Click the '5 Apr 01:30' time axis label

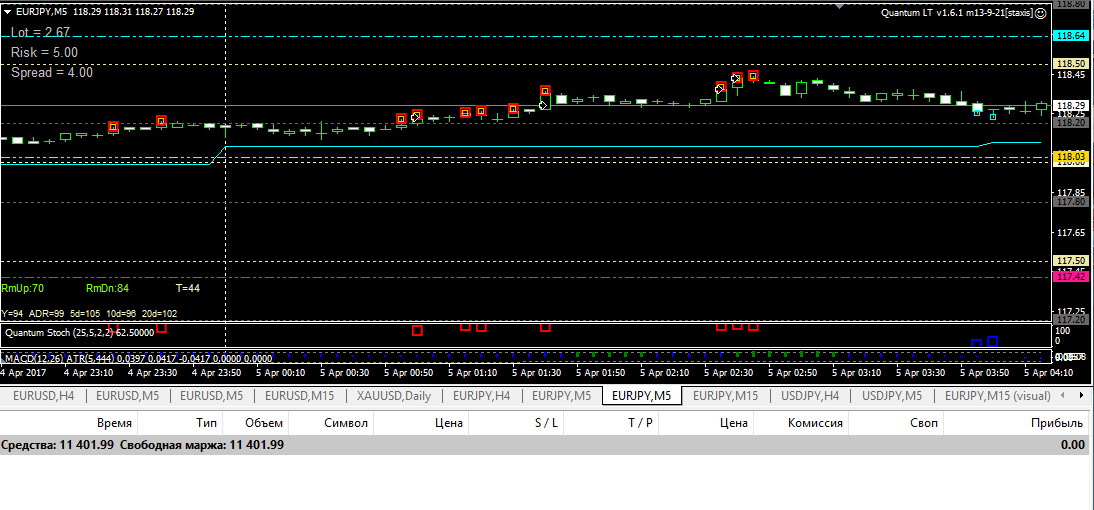(x=537, y=373)
